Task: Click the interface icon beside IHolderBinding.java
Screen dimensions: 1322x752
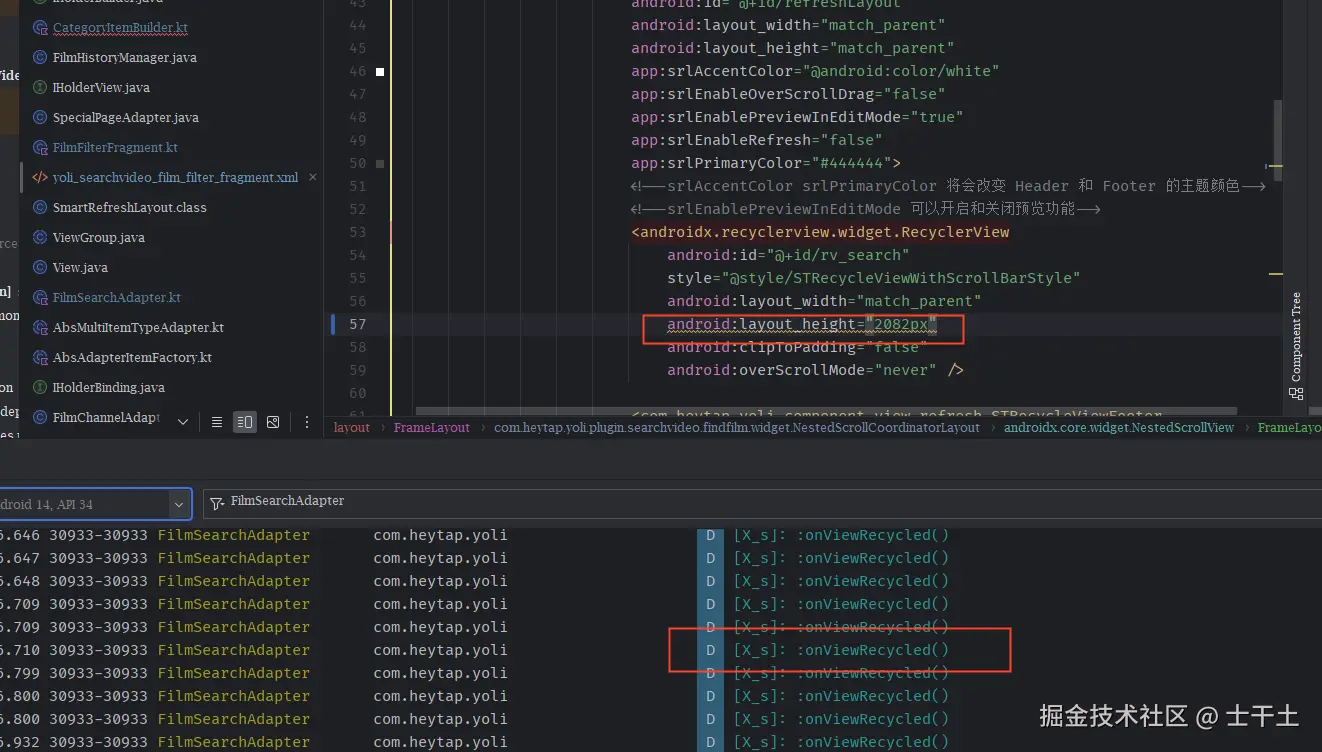Action: (x=40, y=387)
